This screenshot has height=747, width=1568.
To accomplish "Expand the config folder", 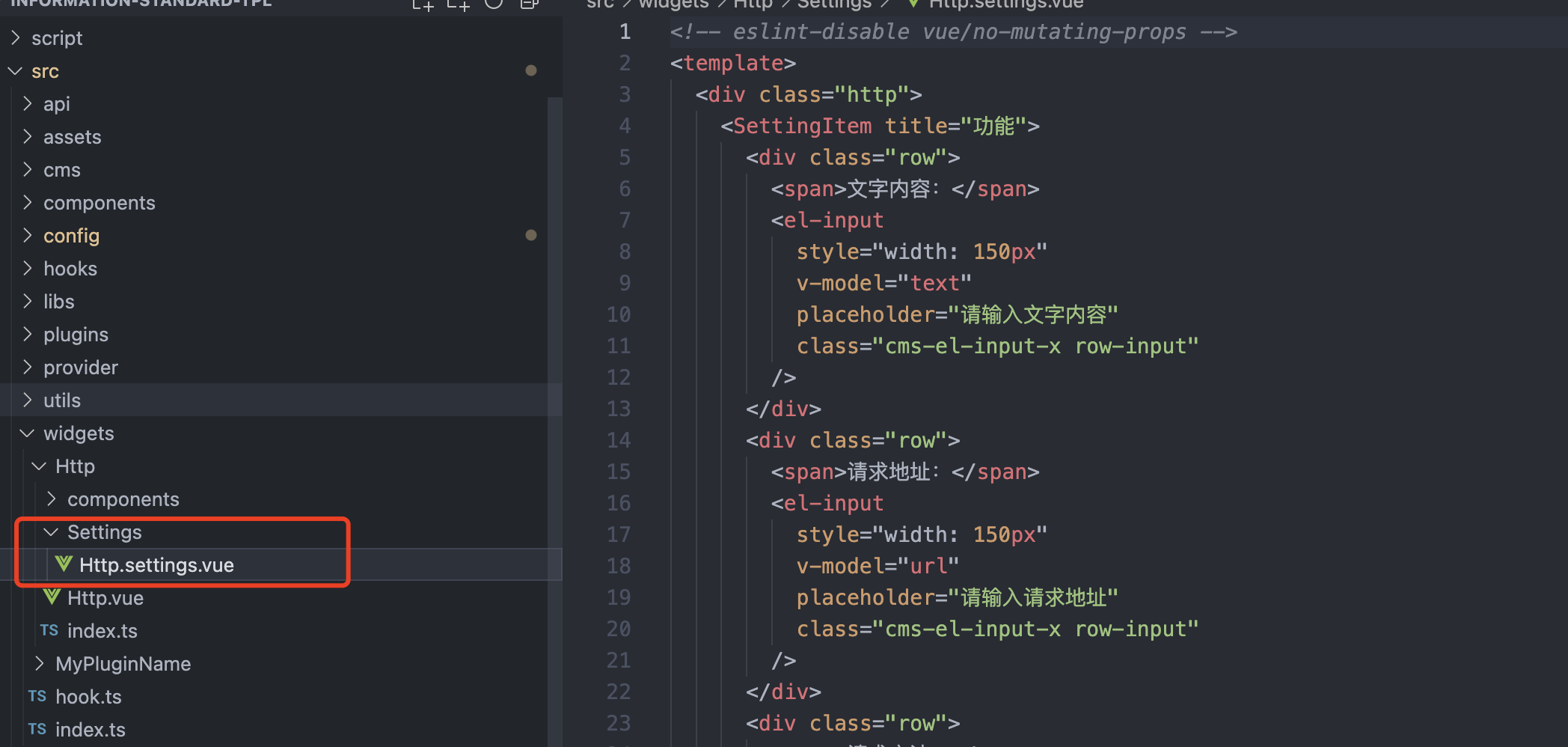I will [x=28, y=236].
